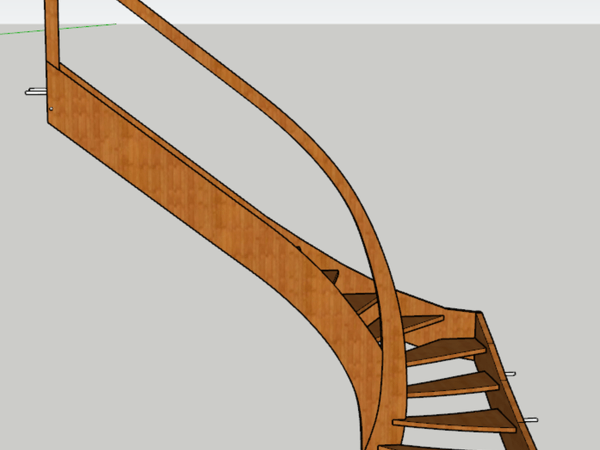Click the green axis line
This screenshot has width=600, height=450.
click(x=20, y=31)
